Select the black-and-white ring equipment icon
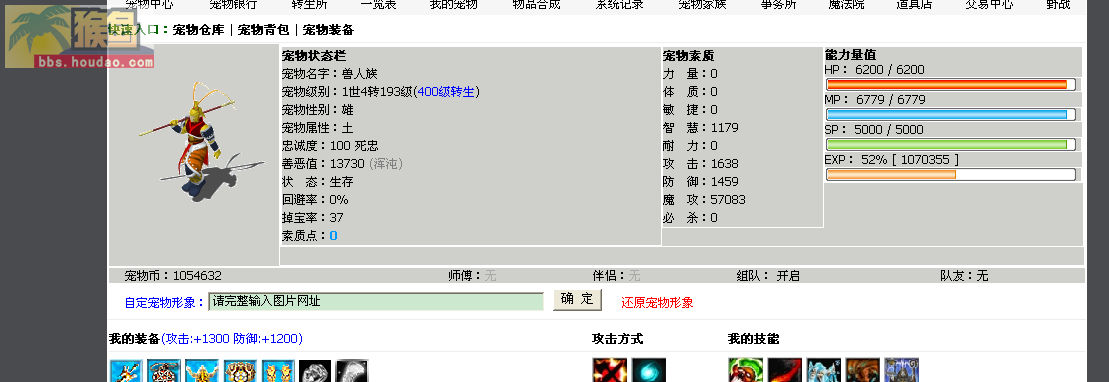Viewport: 1109px width, 382px height. [315, 371]
